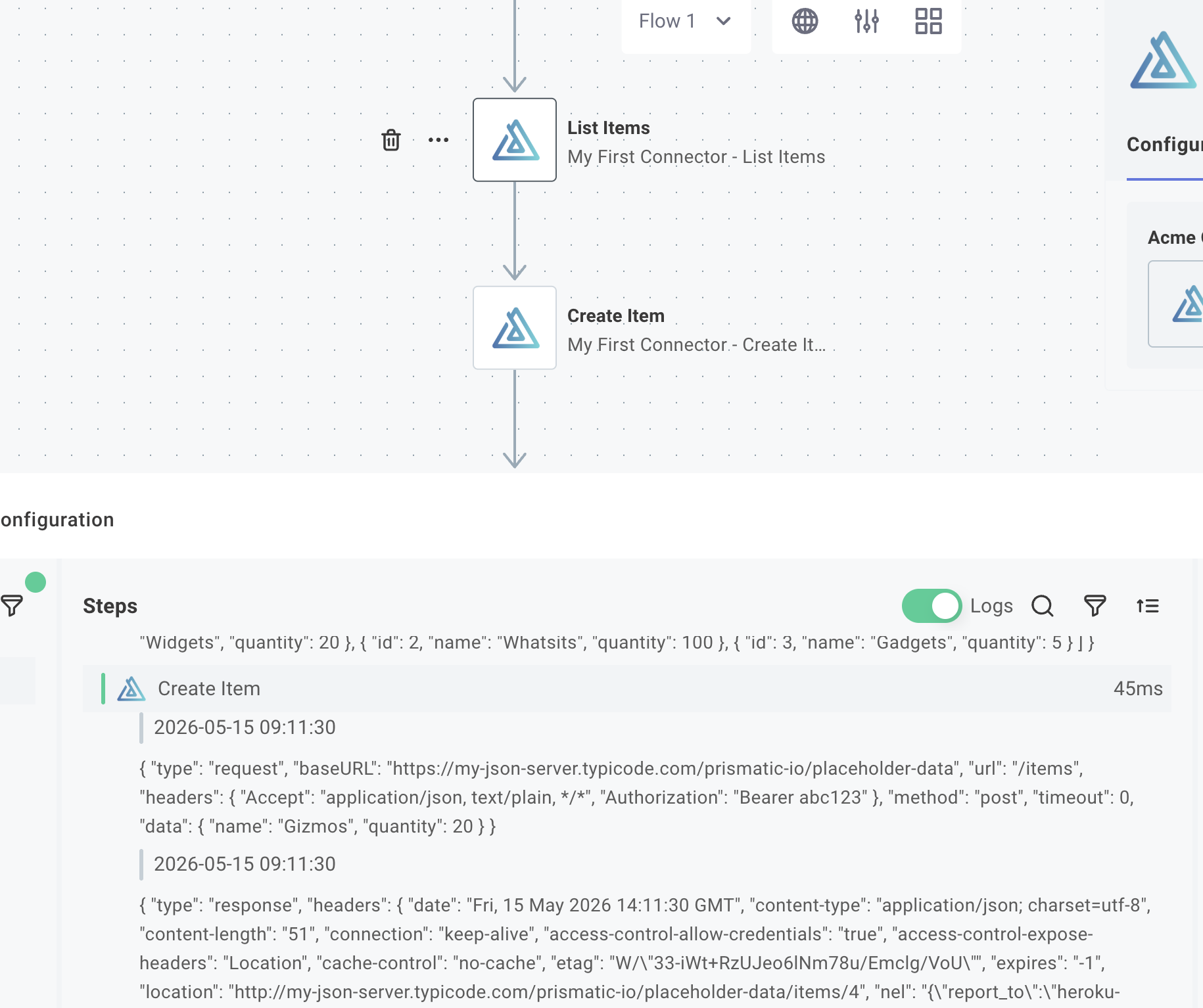Screen dimensions: 1203x1008
Task: Open the Configuration tab in the right panel
Action: [x=1165, y=145]
